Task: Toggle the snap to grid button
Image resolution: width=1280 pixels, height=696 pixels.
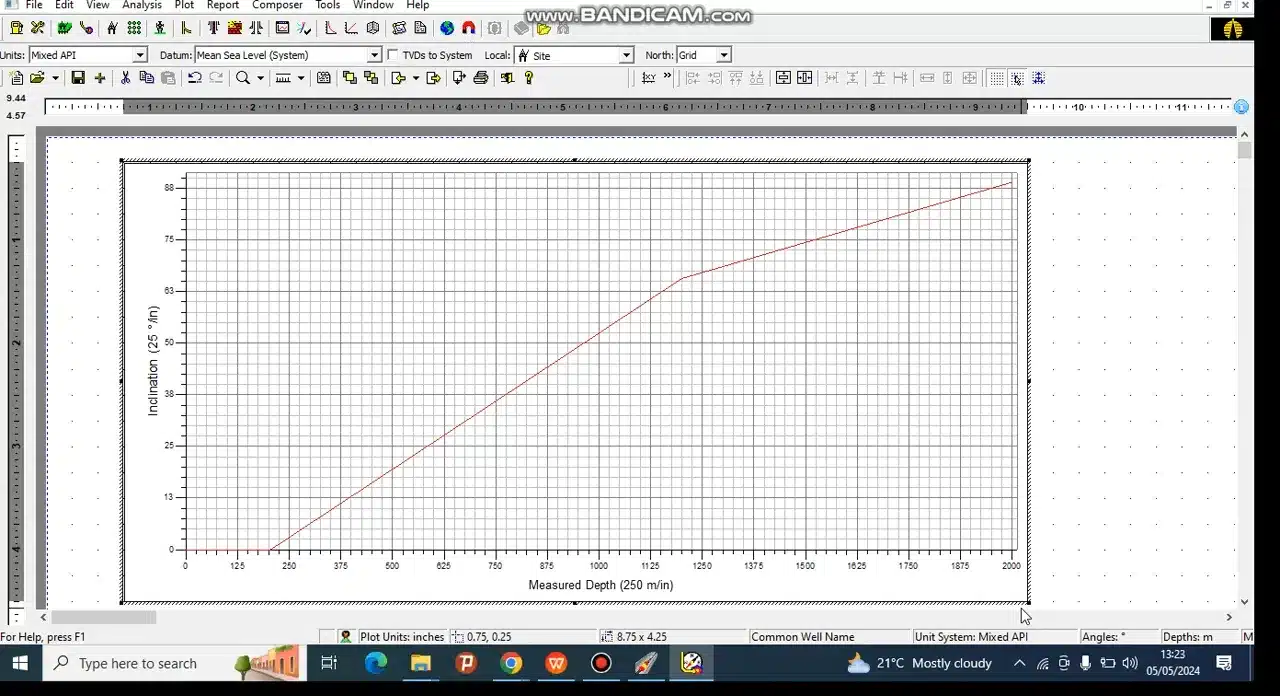Action: [x=1017, y=78]
